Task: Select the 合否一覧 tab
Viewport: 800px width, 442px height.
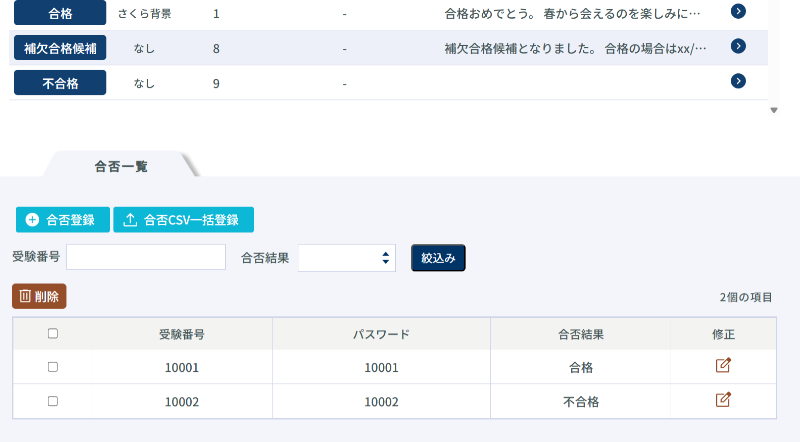Action: [x=121, y=166]
